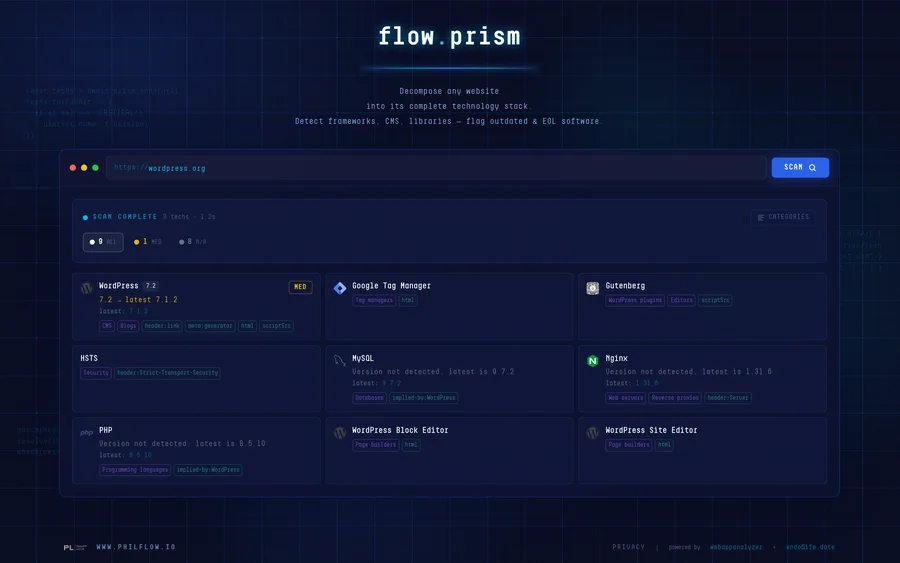
Task: Click the green window dot
Action: coord(95,168)
